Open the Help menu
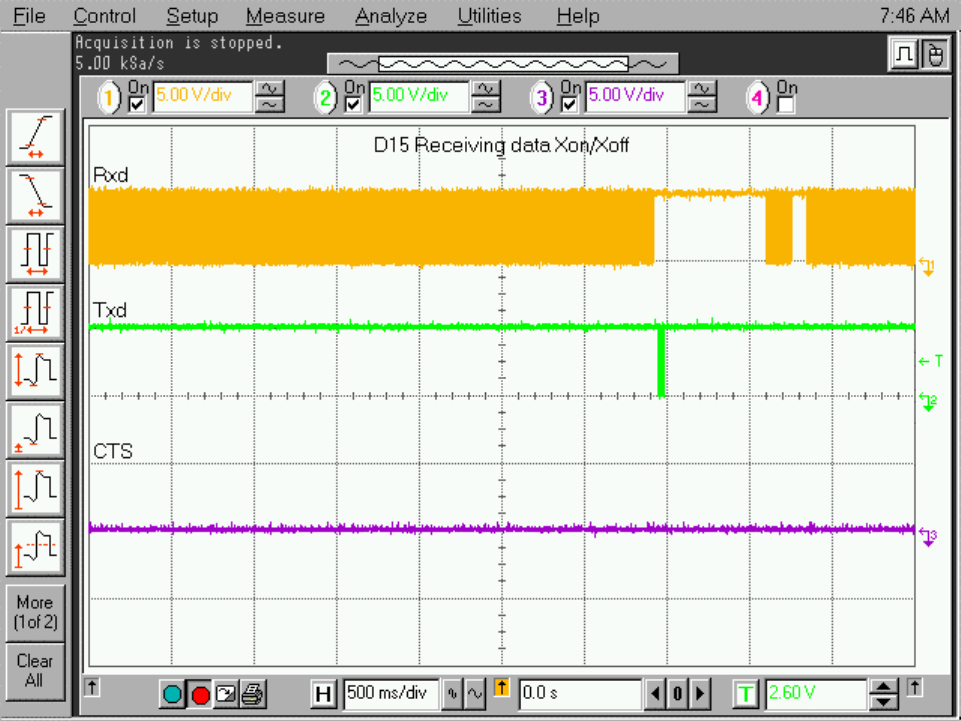Viewport: 961px width, 721px height. 577,16
